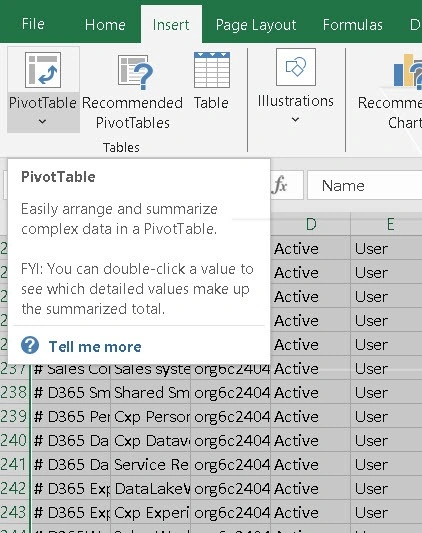Click the PivotTable icon
Image resolution: width=422 pixels, height=533 pixels.
coord(43,70)
